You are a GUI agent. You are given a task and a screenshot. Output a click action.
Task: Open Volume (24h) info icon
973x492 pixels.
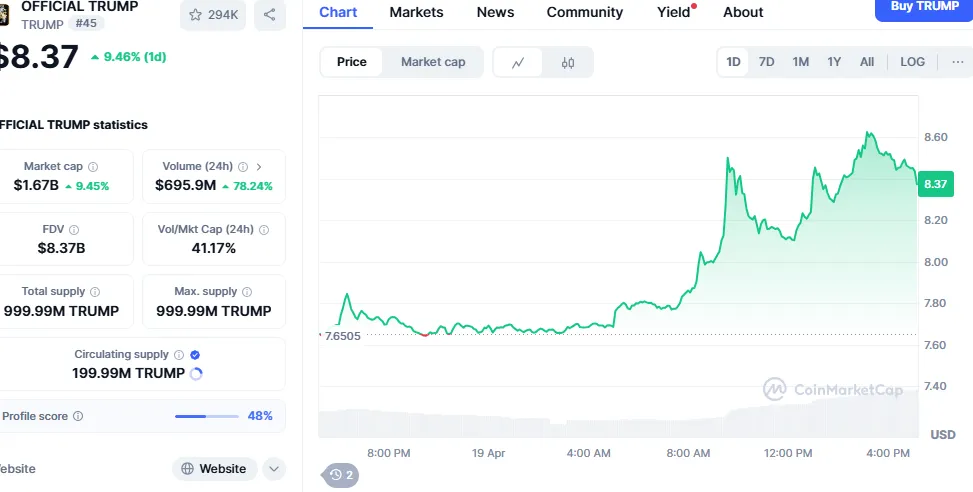(243, 166)
